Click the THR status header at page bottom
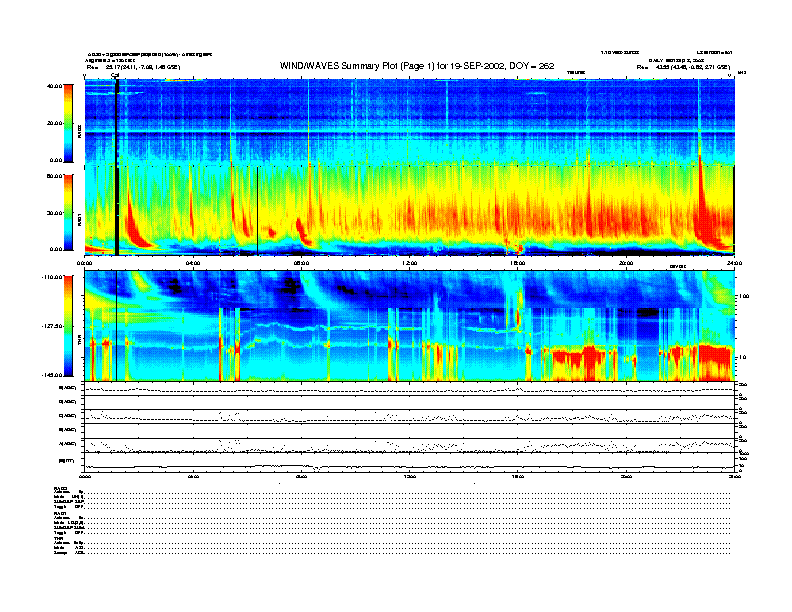 [58, 538]
